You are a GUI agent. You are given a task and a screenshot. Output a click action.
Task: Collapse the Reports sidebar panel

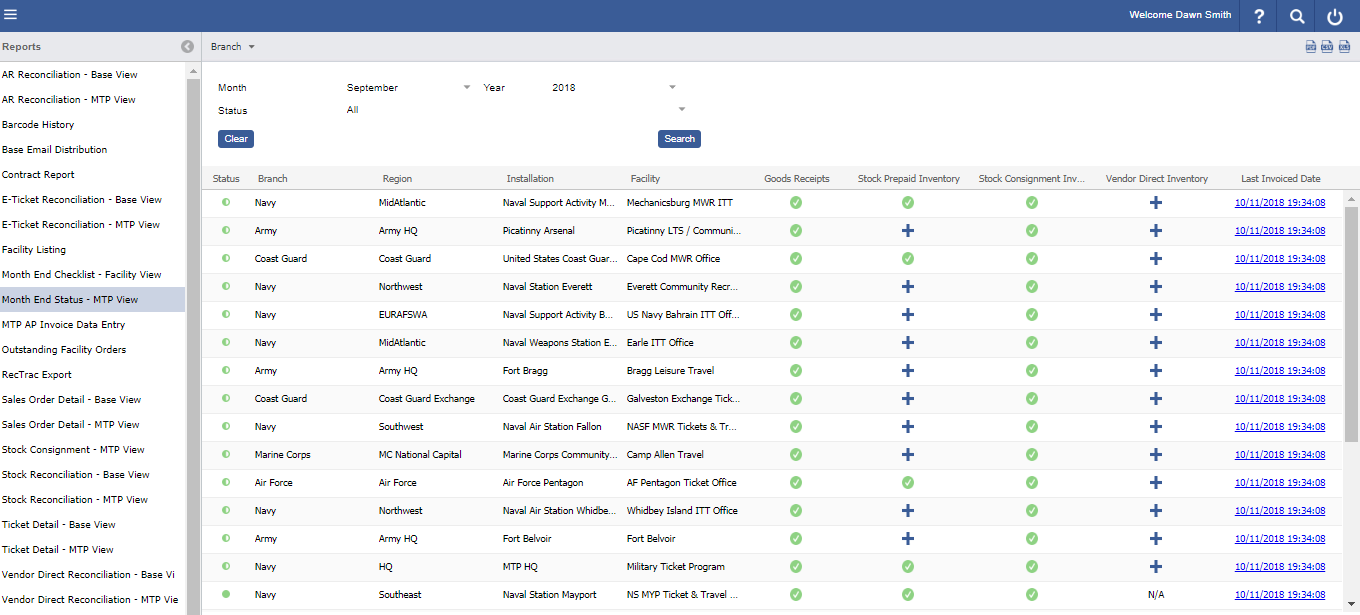point(187,47)
